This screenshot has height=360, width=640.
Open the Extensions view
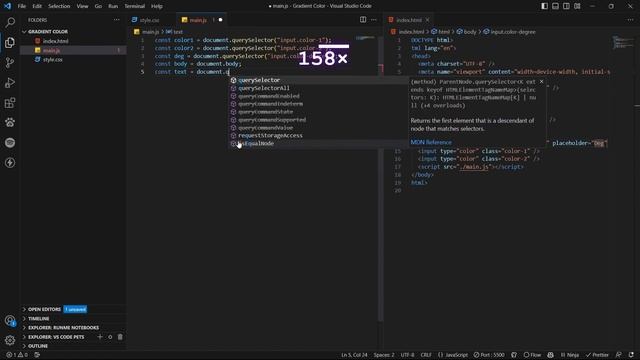[x=10, y=102]
